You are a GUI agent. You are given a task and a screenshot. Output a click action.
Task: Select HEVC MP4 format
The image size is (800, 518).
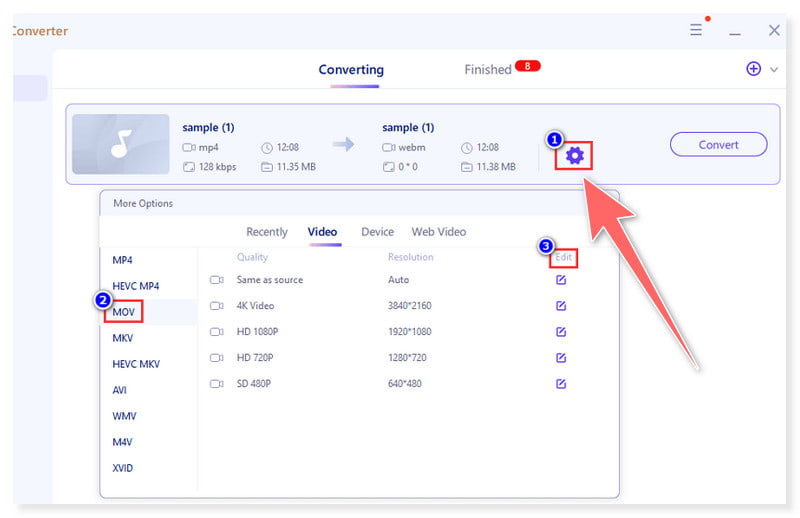click(x=136, y=286)
